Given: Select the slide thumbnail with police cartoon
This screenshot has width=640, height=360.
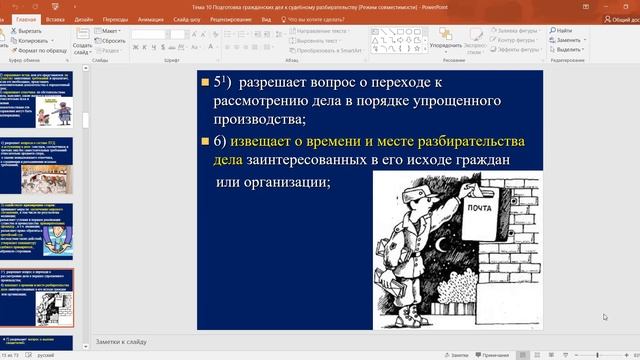Looking at the screenshot, I should tap(36, 100).
